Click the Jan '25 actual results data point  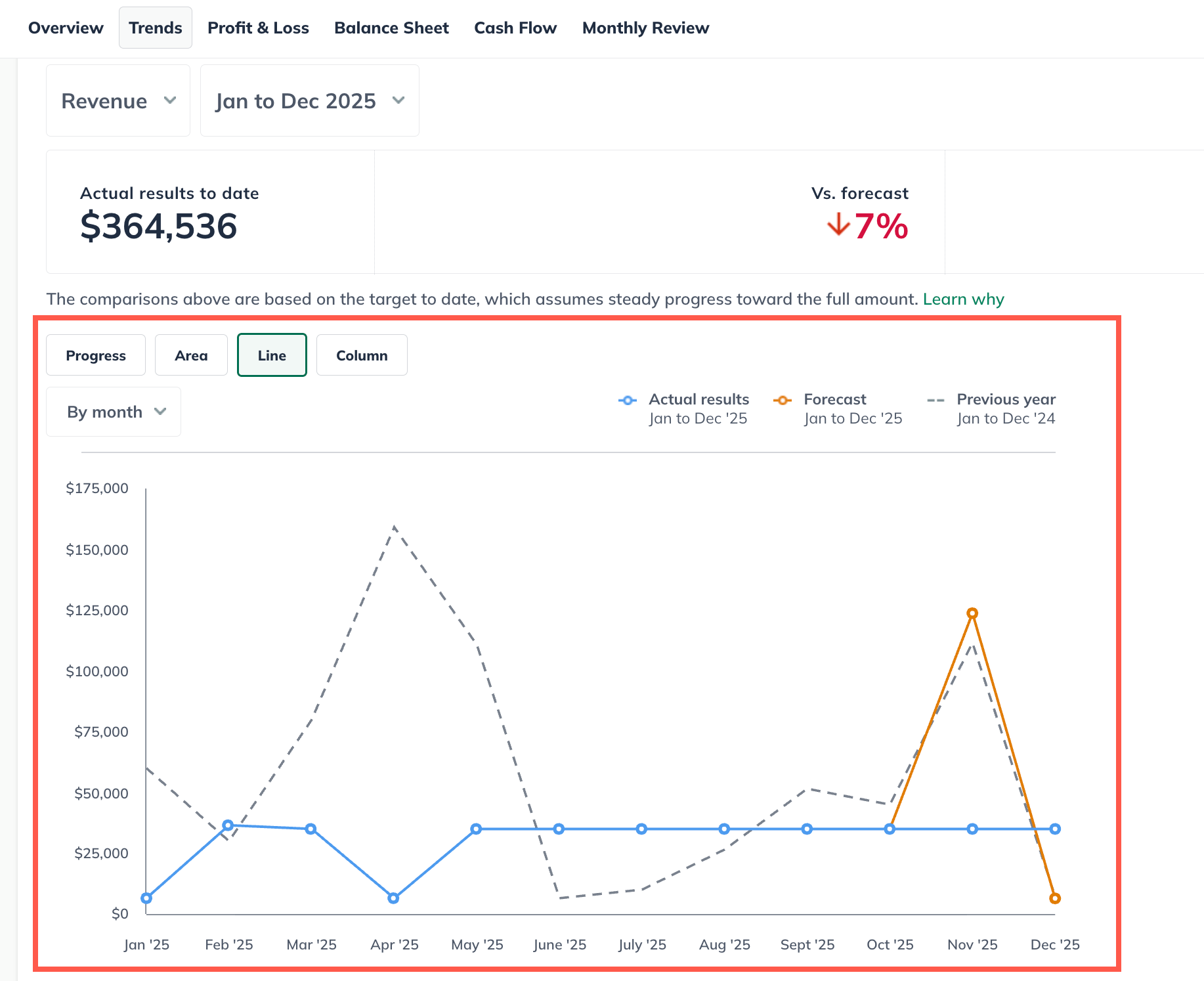(x=146, y=898)
